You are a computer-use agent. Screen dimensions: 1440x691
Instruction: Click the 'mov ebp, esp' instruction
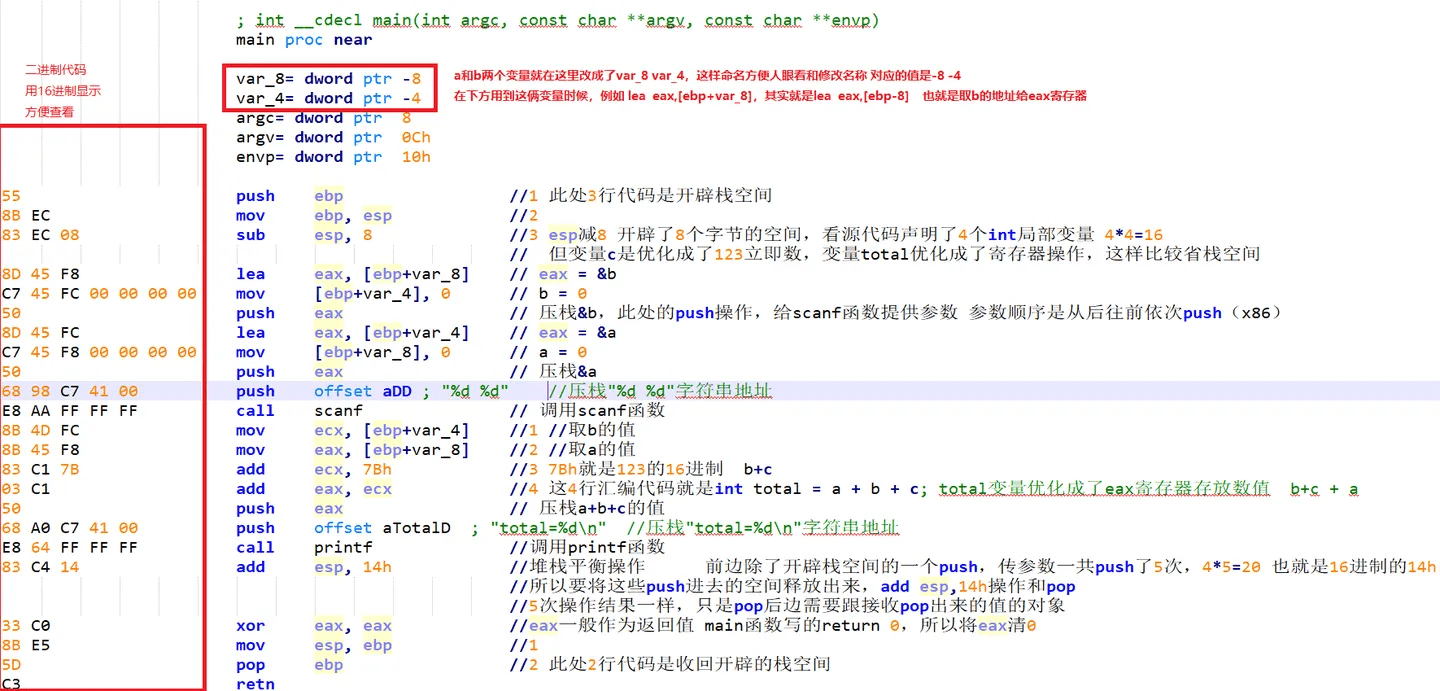coord(314,216)
